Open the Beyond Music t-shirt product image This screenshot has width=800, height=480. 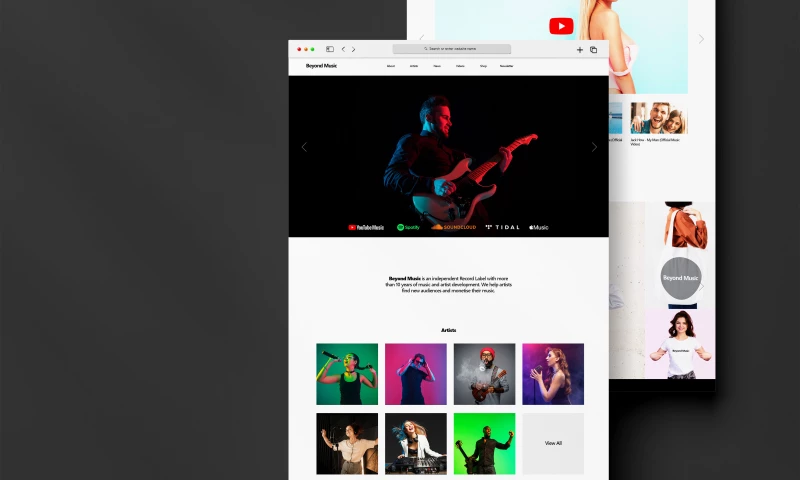680,344
